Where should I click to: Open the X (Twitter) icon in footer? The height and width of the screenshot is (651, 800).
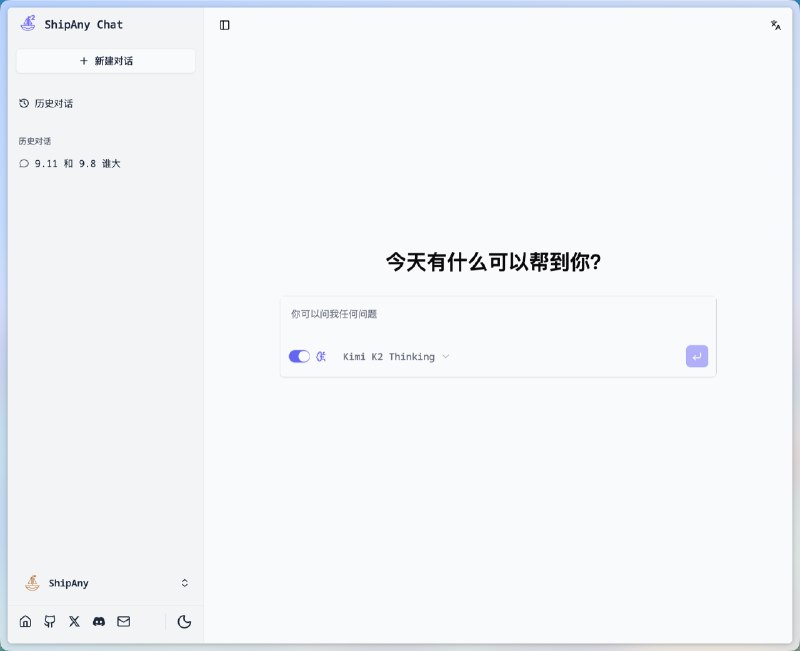click(74, 621)
